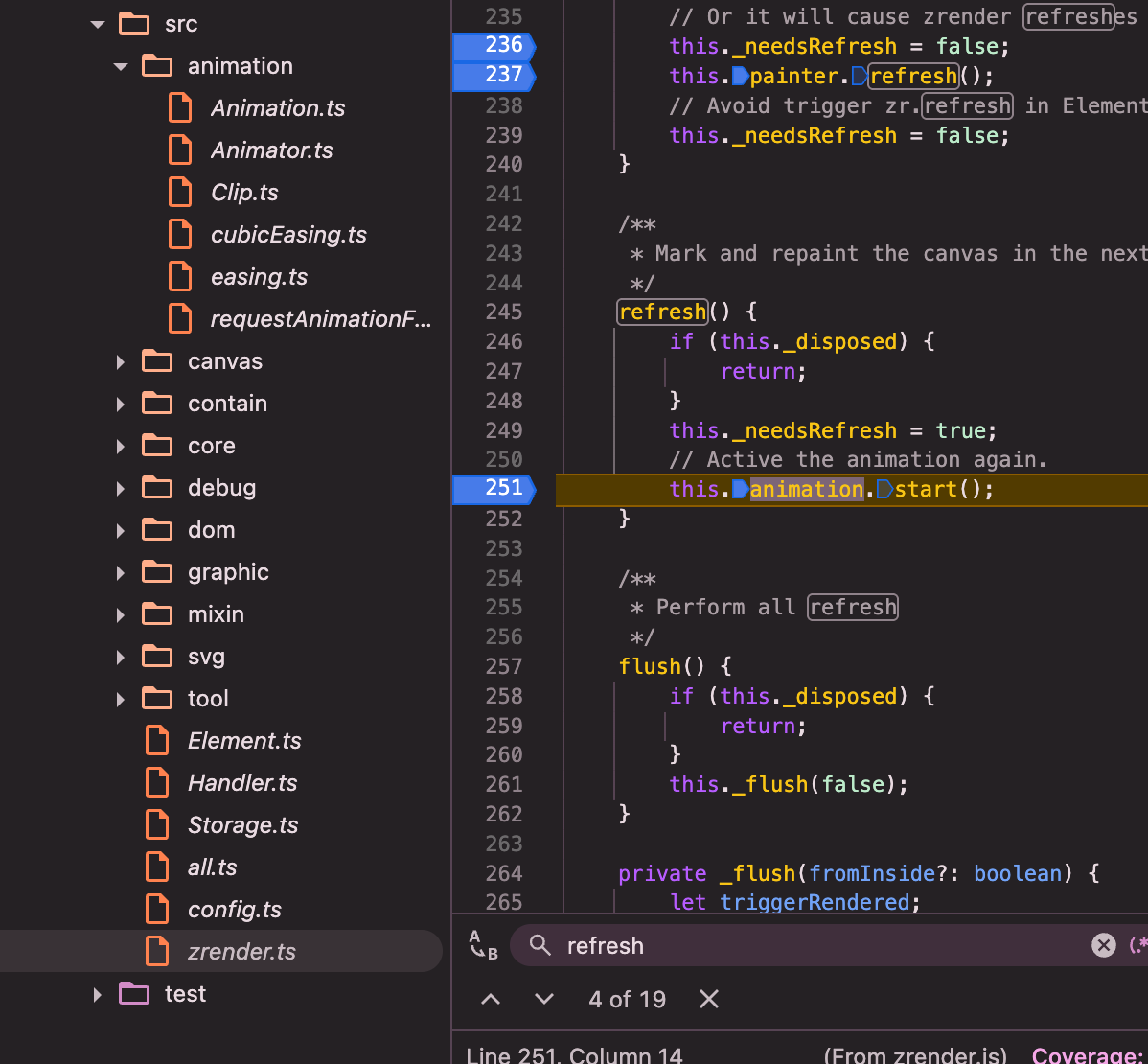1148x1064 pixels.
Task: Toggle regex search option
Action: coord(1137,946)
